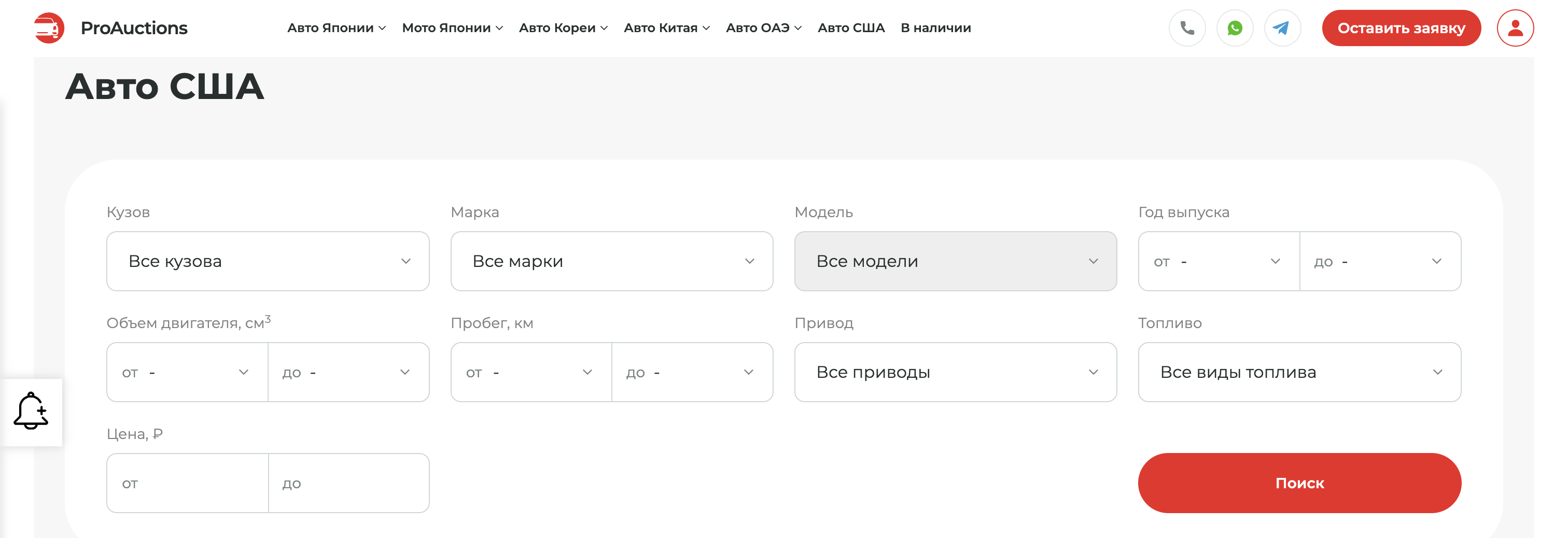Open the Пробег 'от' dropdown

[531, 372]
